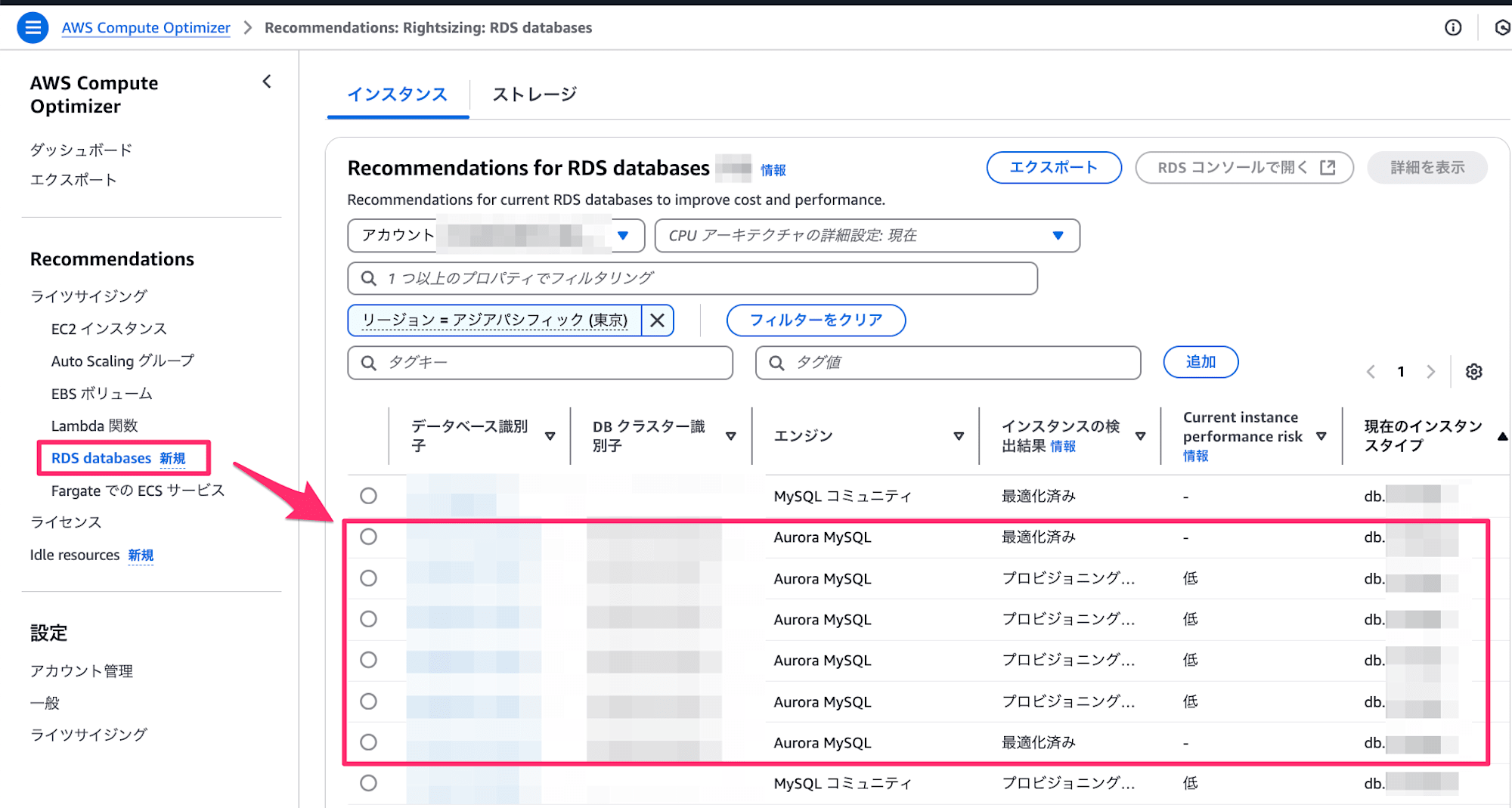Image resolution: width=1512 pixels, height=808 pixels.
Task: Collapse the side navigation panel
Action: [267, 82]
